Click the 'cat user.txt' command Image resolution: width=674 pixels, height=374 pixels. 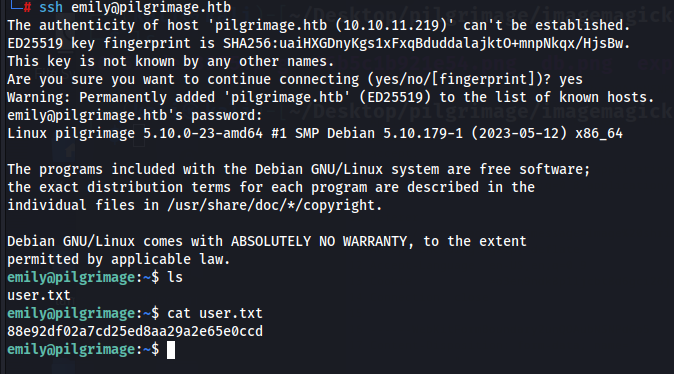click(x=215, y=313)
